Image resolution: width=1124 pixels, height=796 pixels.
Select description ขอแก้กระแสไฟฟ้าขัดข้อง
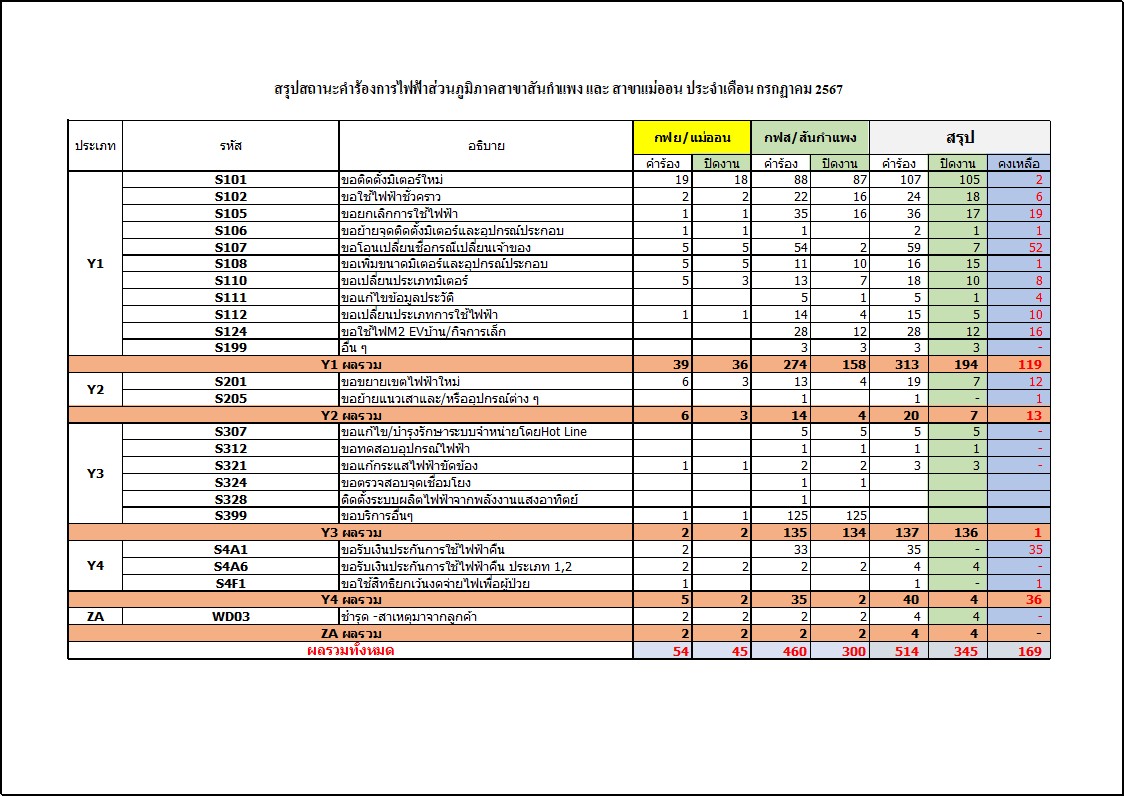pyautogui.click(x=409, y=465)
